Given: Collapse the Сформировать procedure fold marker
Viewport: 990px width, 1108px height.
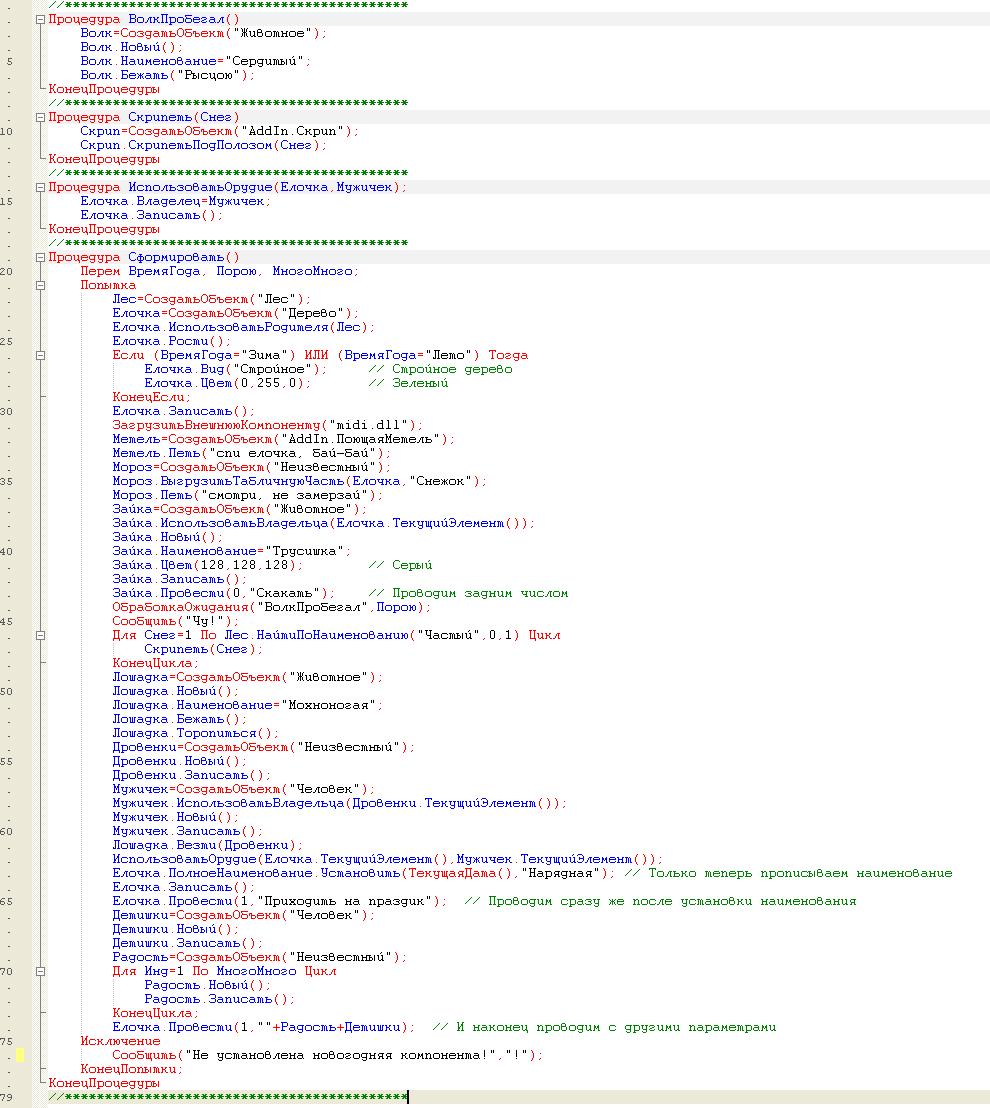Looking at the screenshot, I should point(40,257).
